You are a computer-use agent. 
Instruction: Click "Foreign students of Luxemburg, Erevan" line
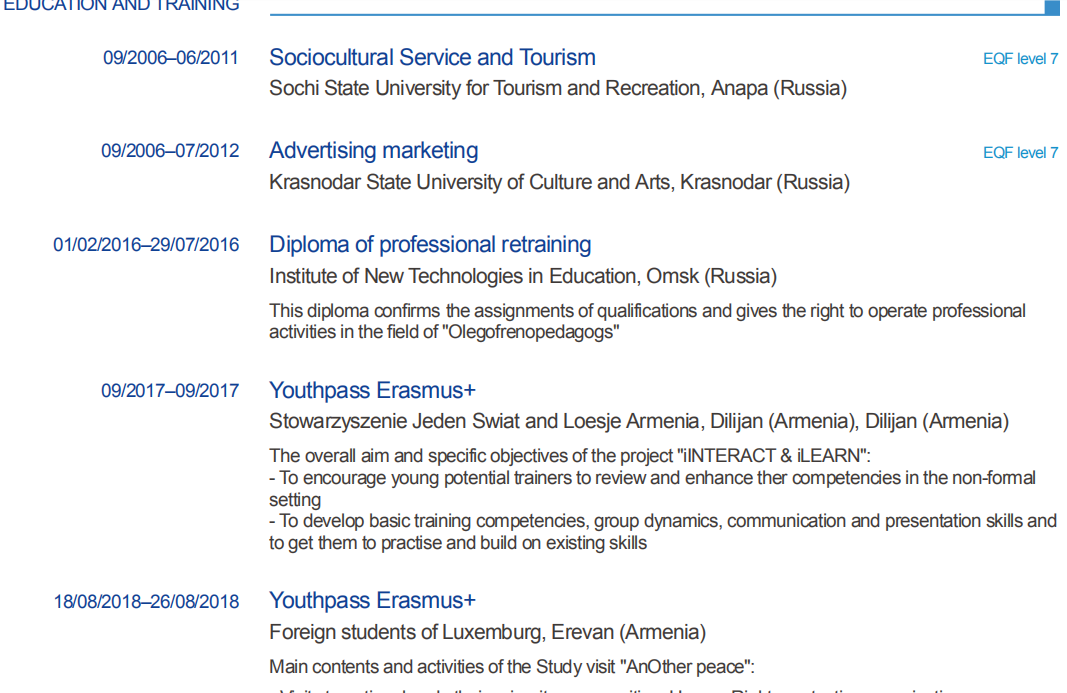point(487,632)
